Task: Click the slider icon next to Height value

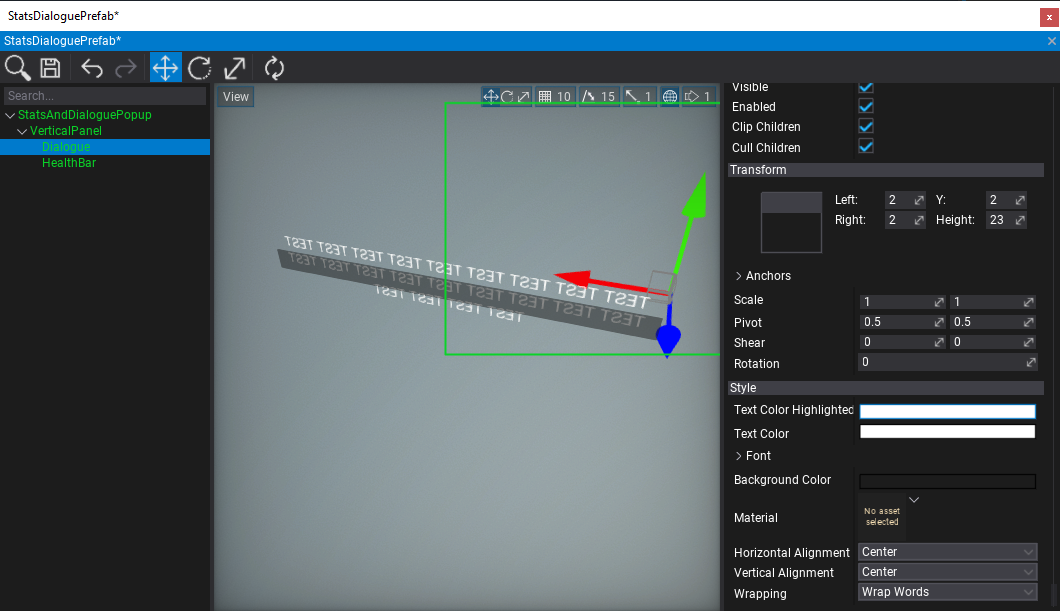Action: point(1020,220)
